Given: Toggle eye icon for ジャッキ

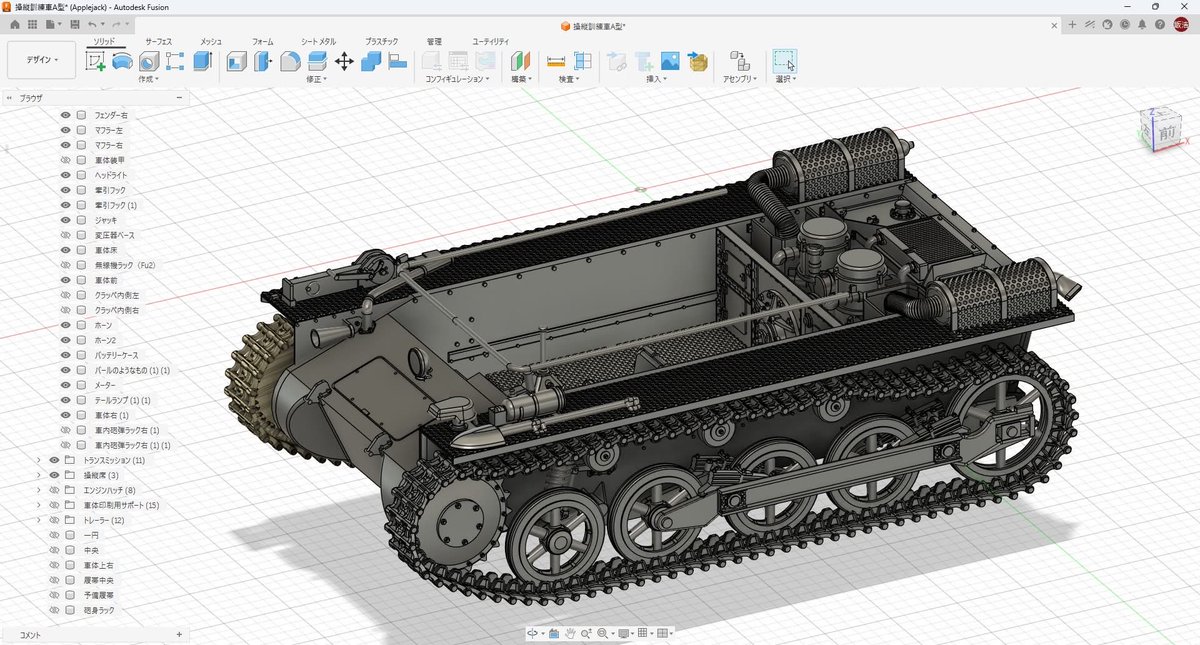Looking at the screenshot, I should point(66,220).
